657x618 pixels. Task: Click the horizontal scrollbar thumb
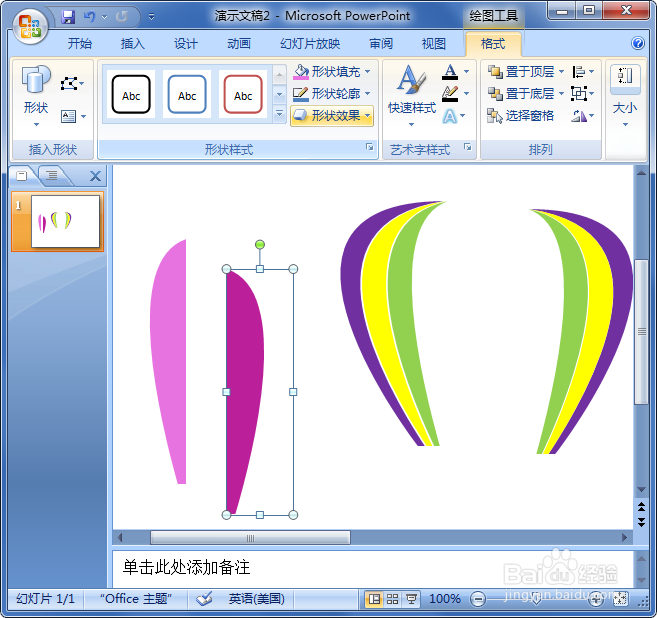click(x=250, y=538)
